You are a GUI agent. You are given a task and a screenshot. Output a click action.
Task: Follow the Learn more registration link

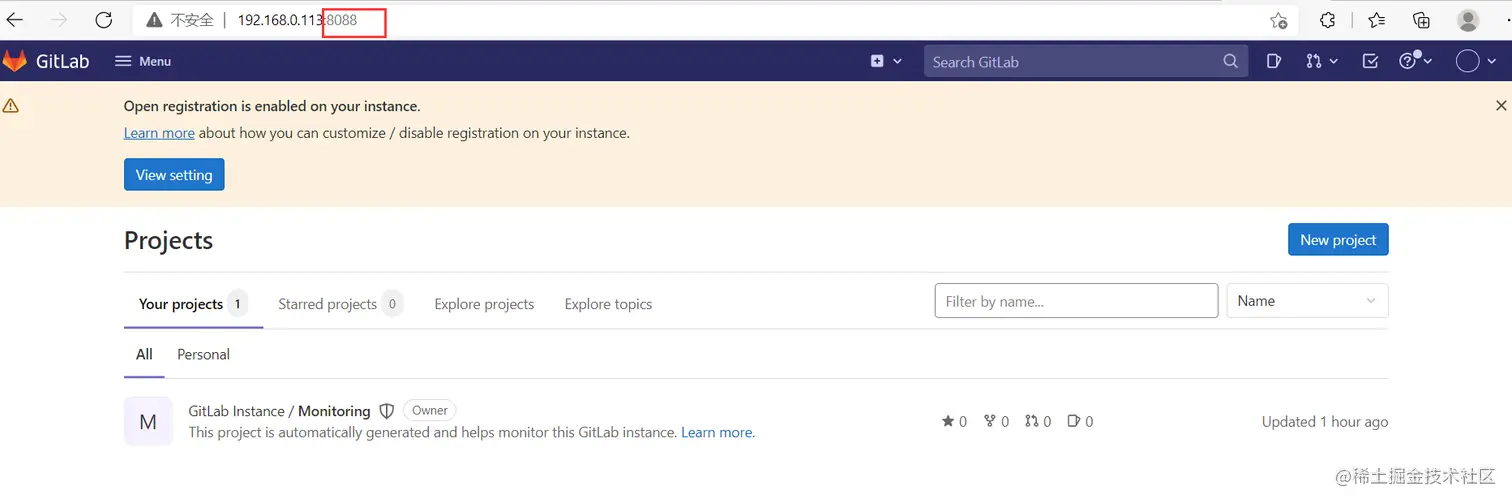pos(159,133)
